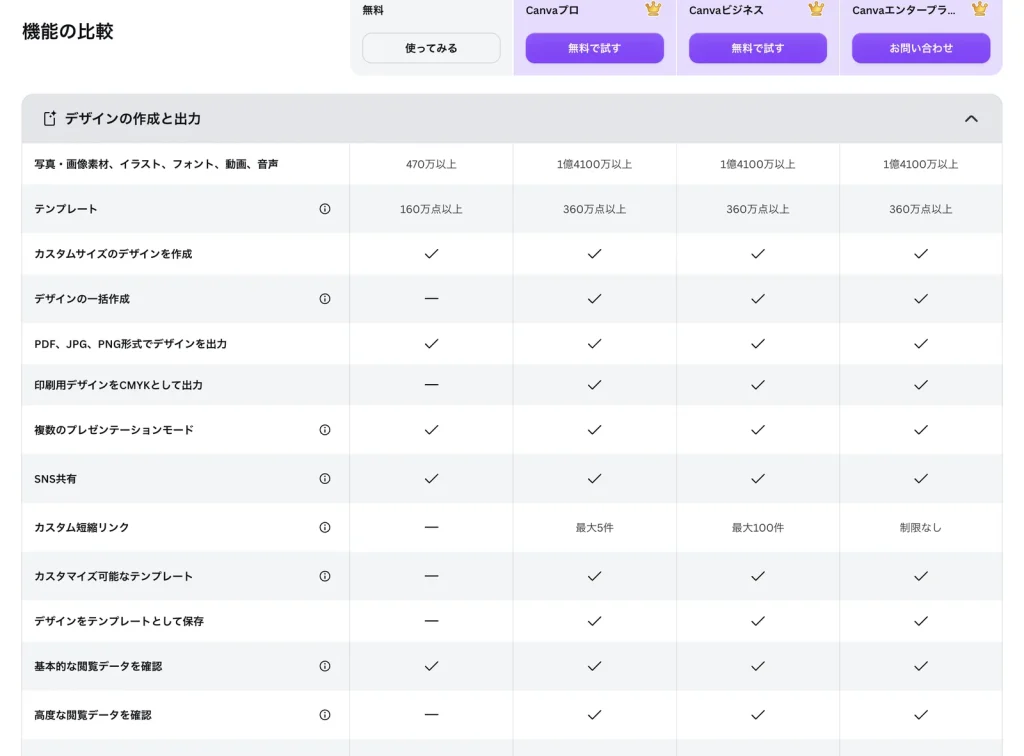Select the Canvaプロ plan column heading

click(x=552, y=10)
